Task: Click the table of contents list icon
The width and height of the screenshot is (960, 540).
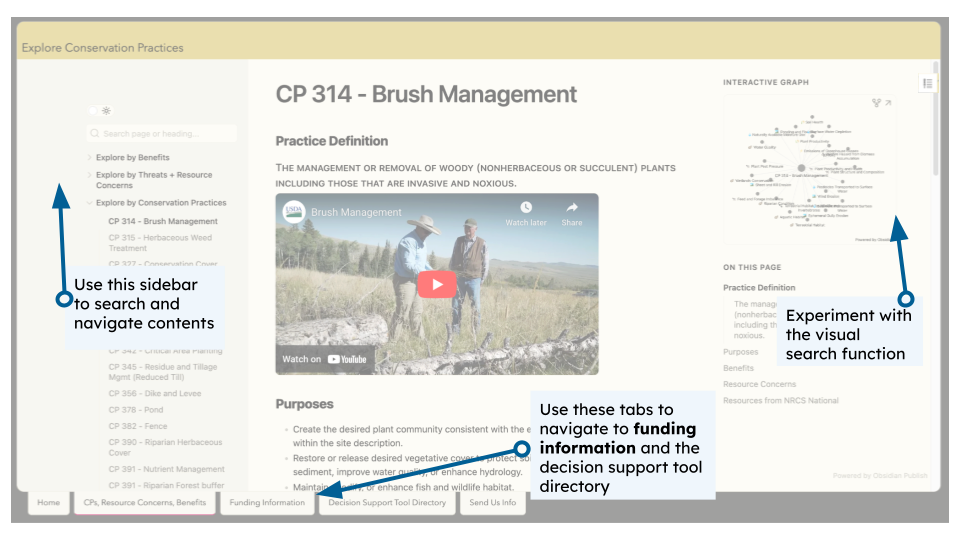Action: [927, 83]
